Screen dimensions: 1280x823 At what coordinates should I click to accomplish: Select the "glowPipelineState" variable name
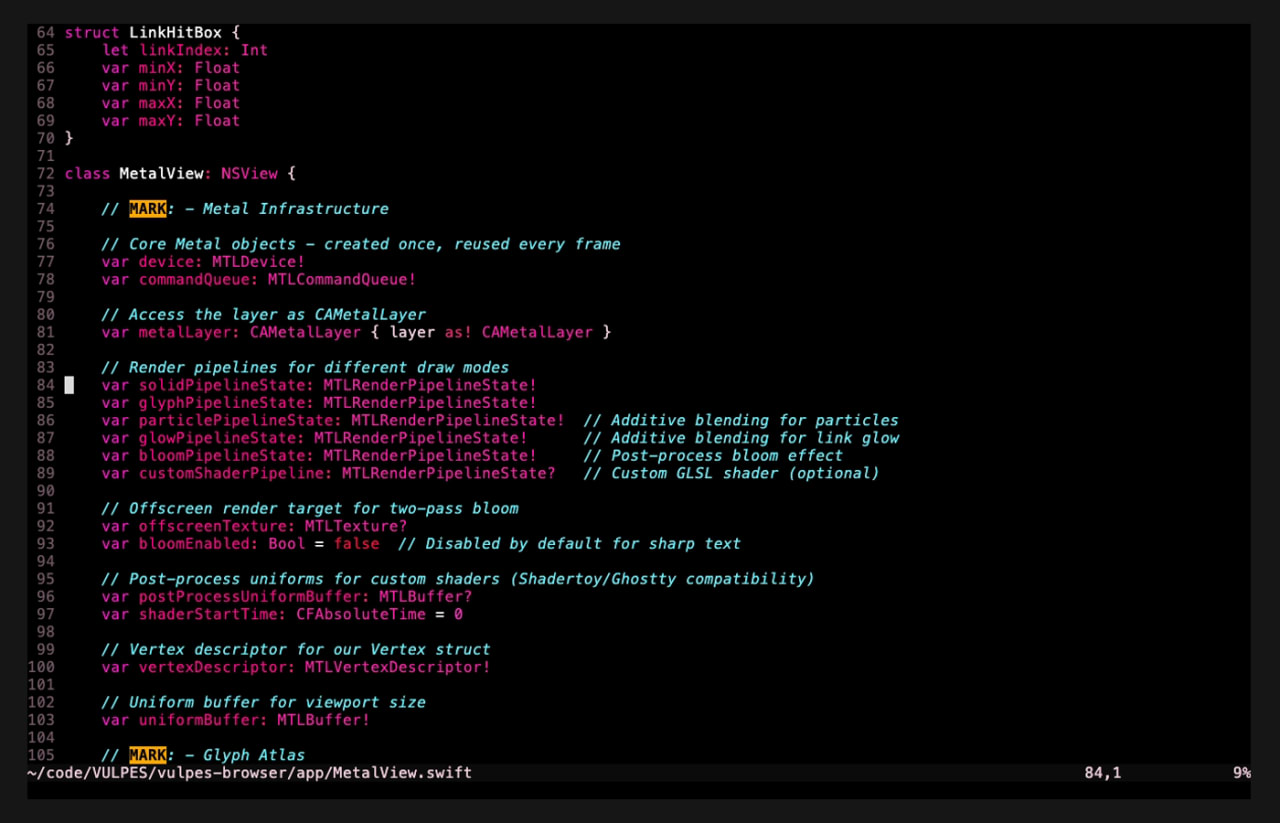pyautogui.click(x=217, y=438)
